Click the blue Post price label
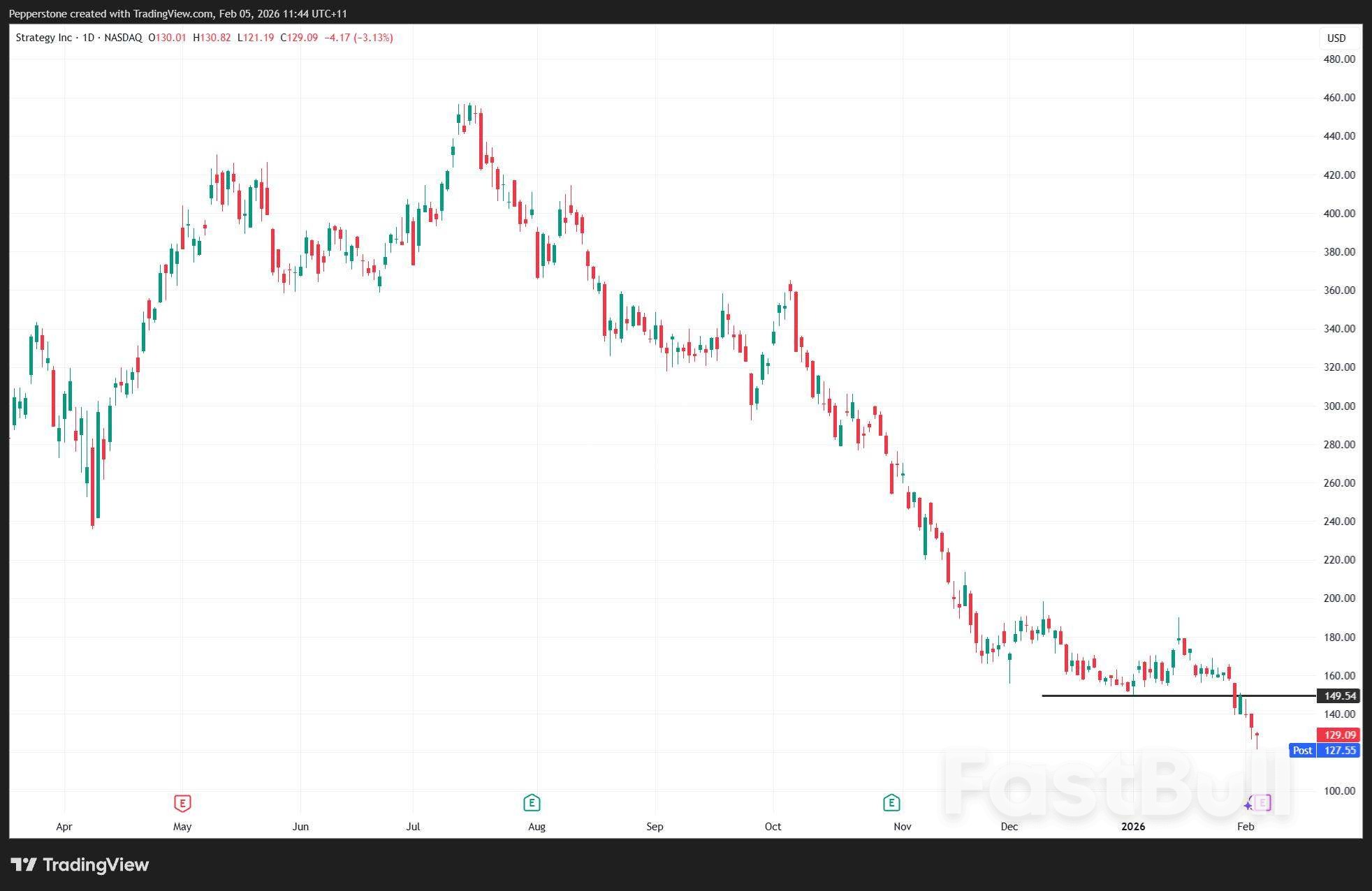The image size is (1372, 891). pos(1302,751)
